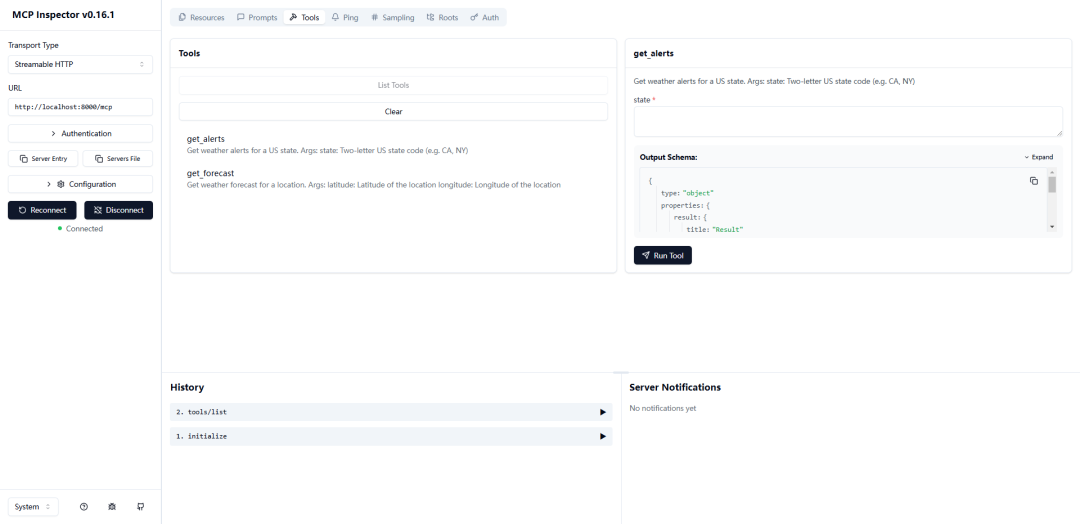Expand the Authentication section

coord(81,133)
